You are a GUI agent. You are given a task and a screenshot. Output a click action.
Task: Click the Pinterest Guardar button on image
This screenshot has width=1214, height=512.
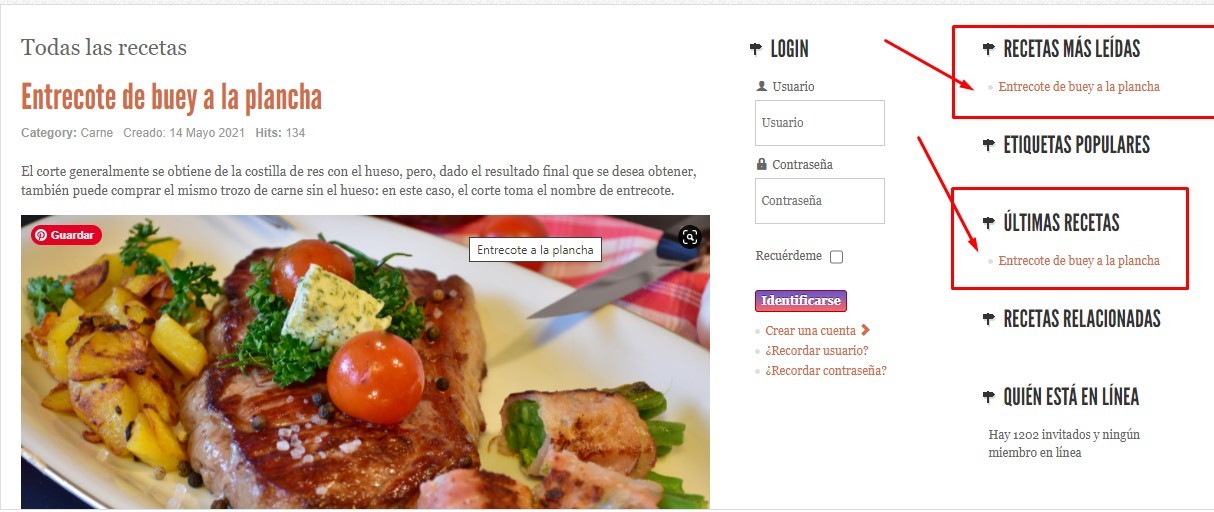[67, 235]
